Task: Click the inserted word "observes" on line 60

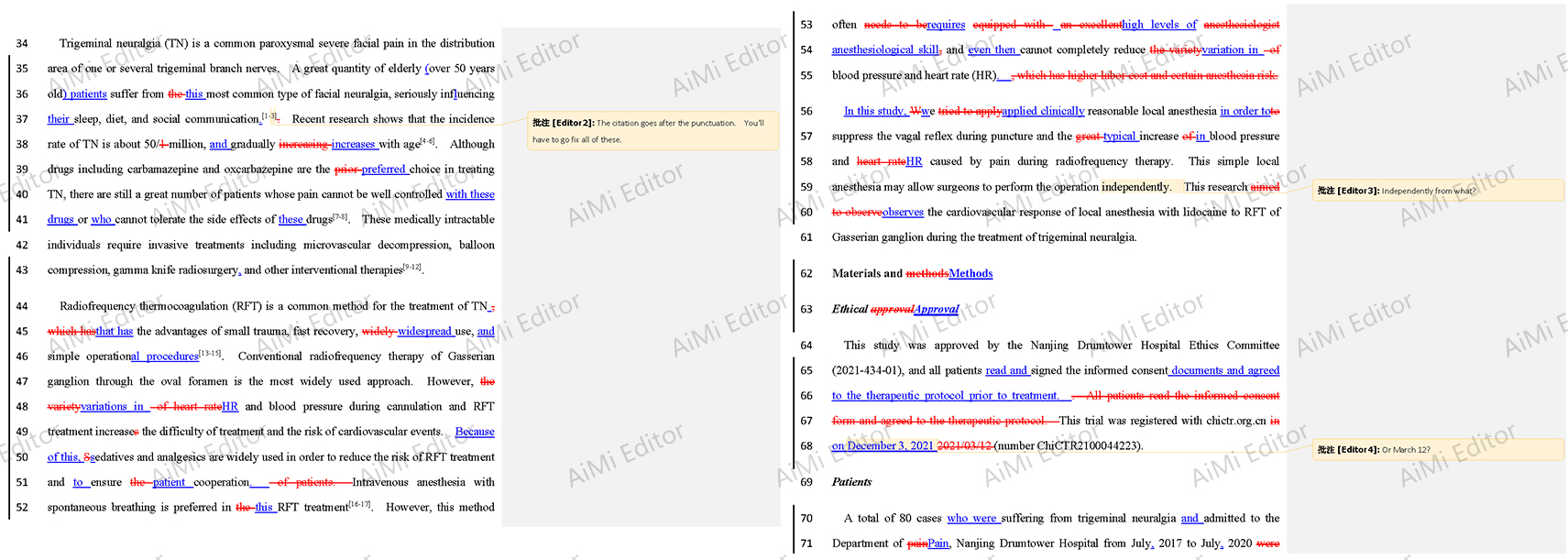Action: [903, 212]
